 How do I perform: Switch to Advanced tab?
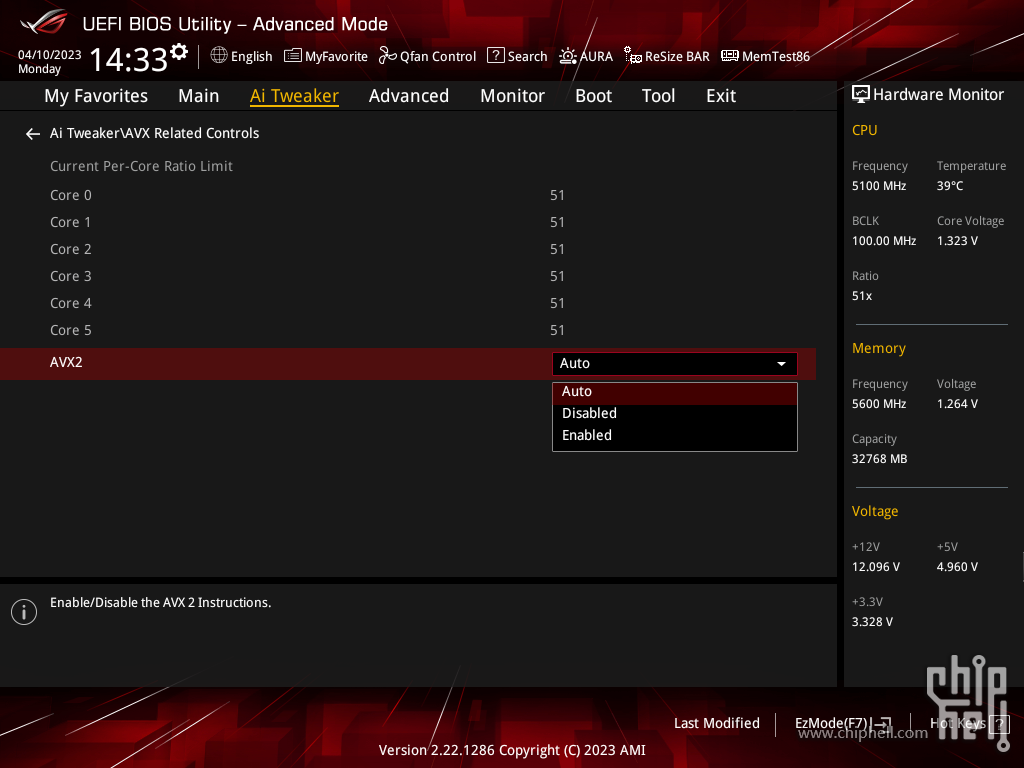point(409,96)
